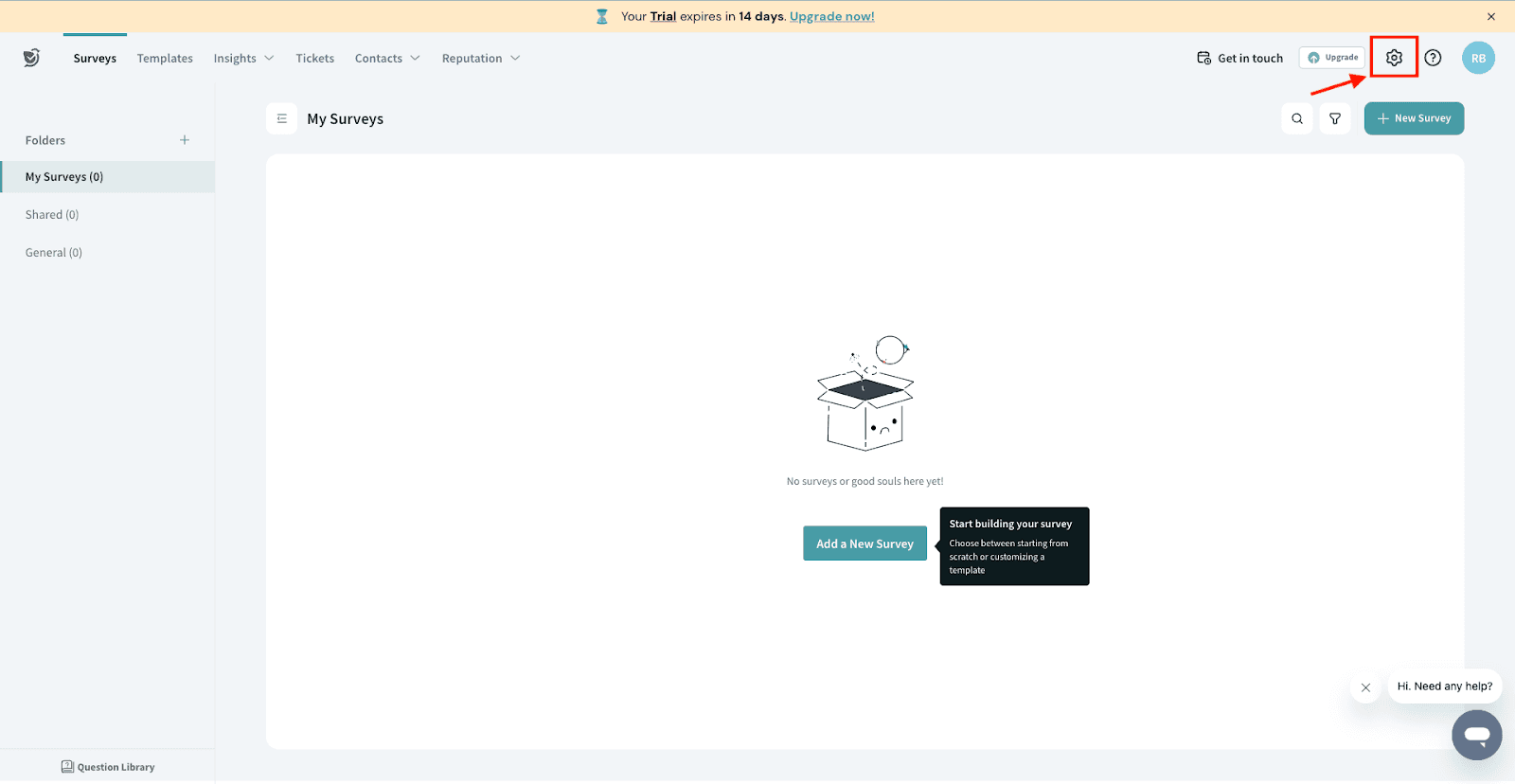The height and width of the screenshot is (784, 1515).
Task: Click the search icon in My Surveys
Action: click(1297, 118)
